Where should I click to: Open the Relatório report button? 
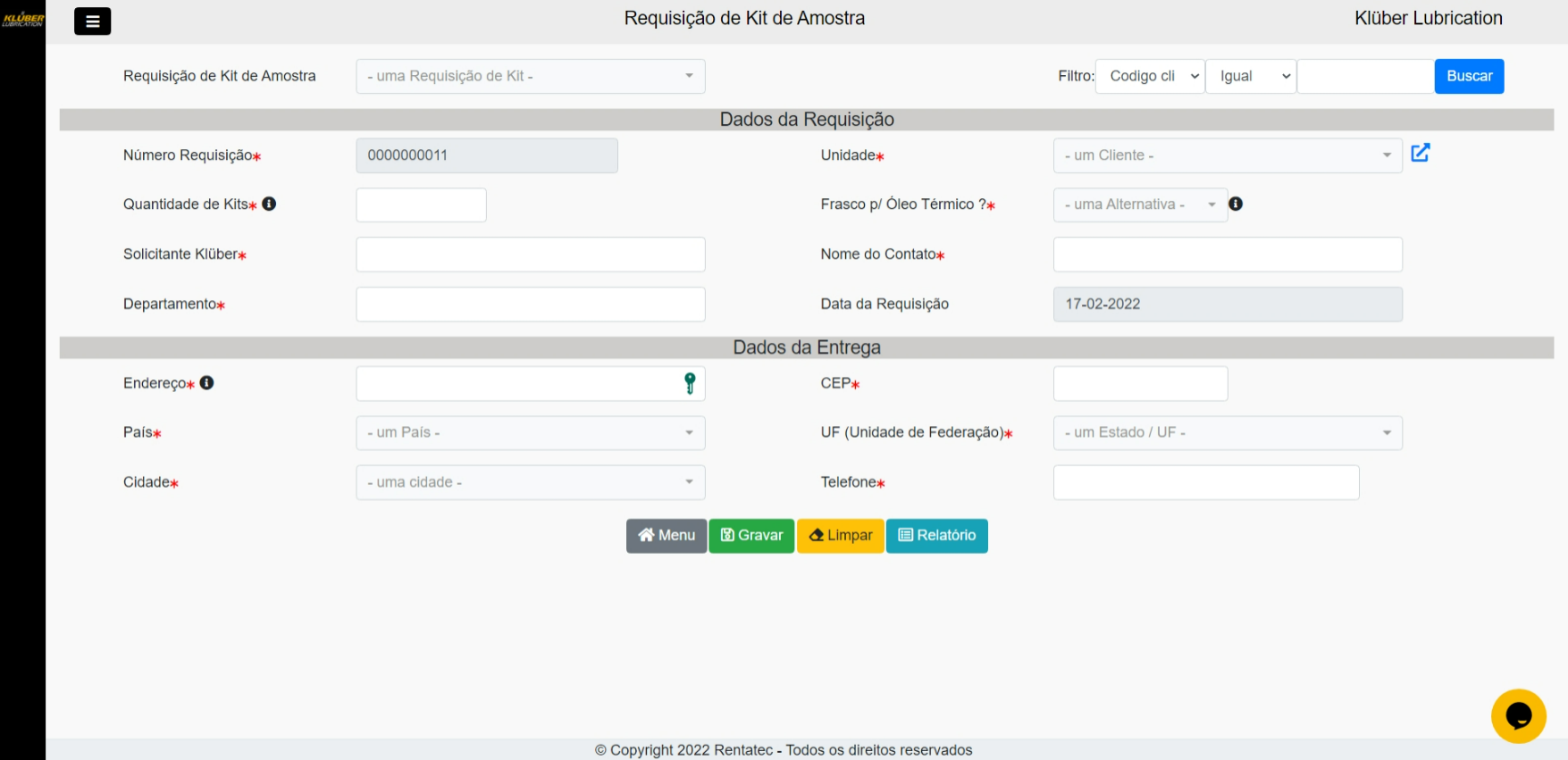[x=936, y=536]
